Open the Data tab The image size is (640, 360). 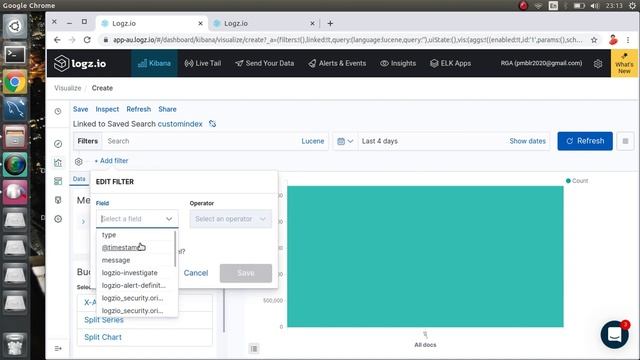click(x=79, y=179)
